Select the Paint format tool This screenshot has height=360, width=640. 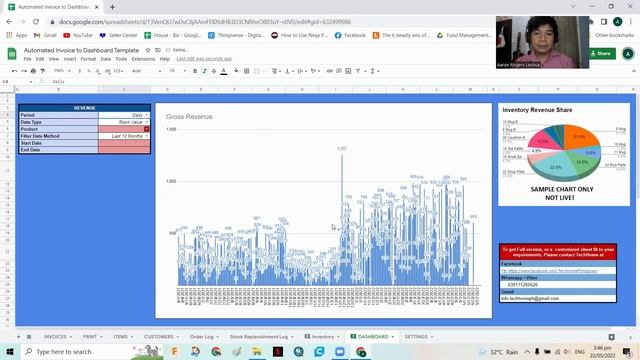(x=42, y=71)
